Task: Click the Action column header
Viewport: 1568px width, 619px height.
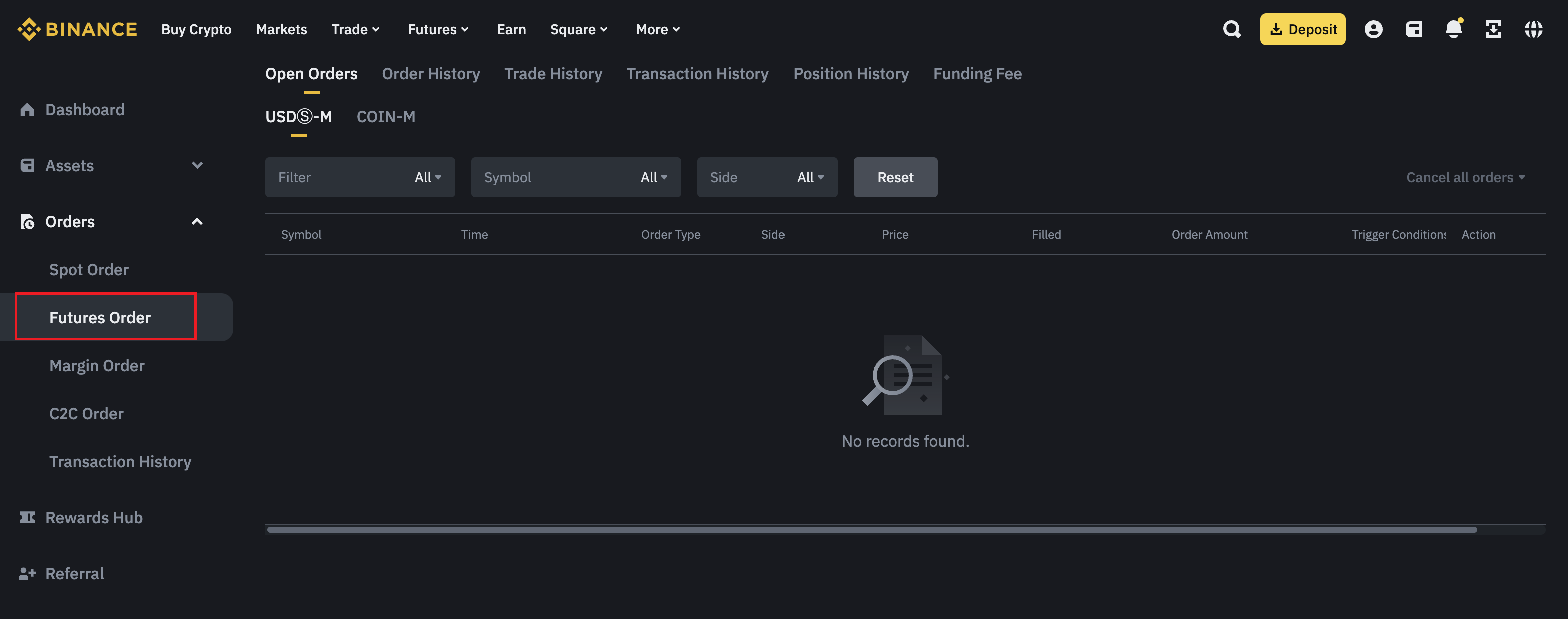Action: (x=1478, y=234)
